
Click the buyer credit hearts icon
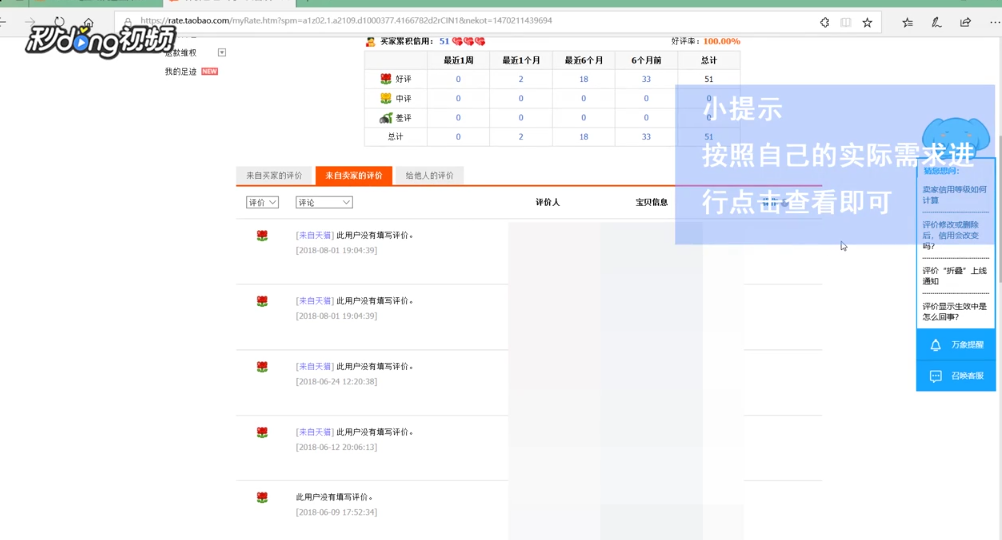pyautogui.click(x=468, y=41)
